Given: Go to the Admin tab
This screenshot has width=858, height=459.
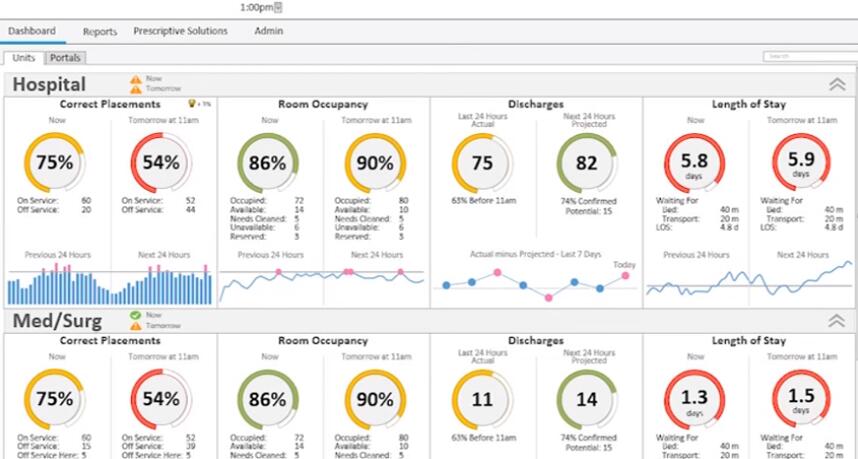Looking at the screenshot, I should point(269,31).
